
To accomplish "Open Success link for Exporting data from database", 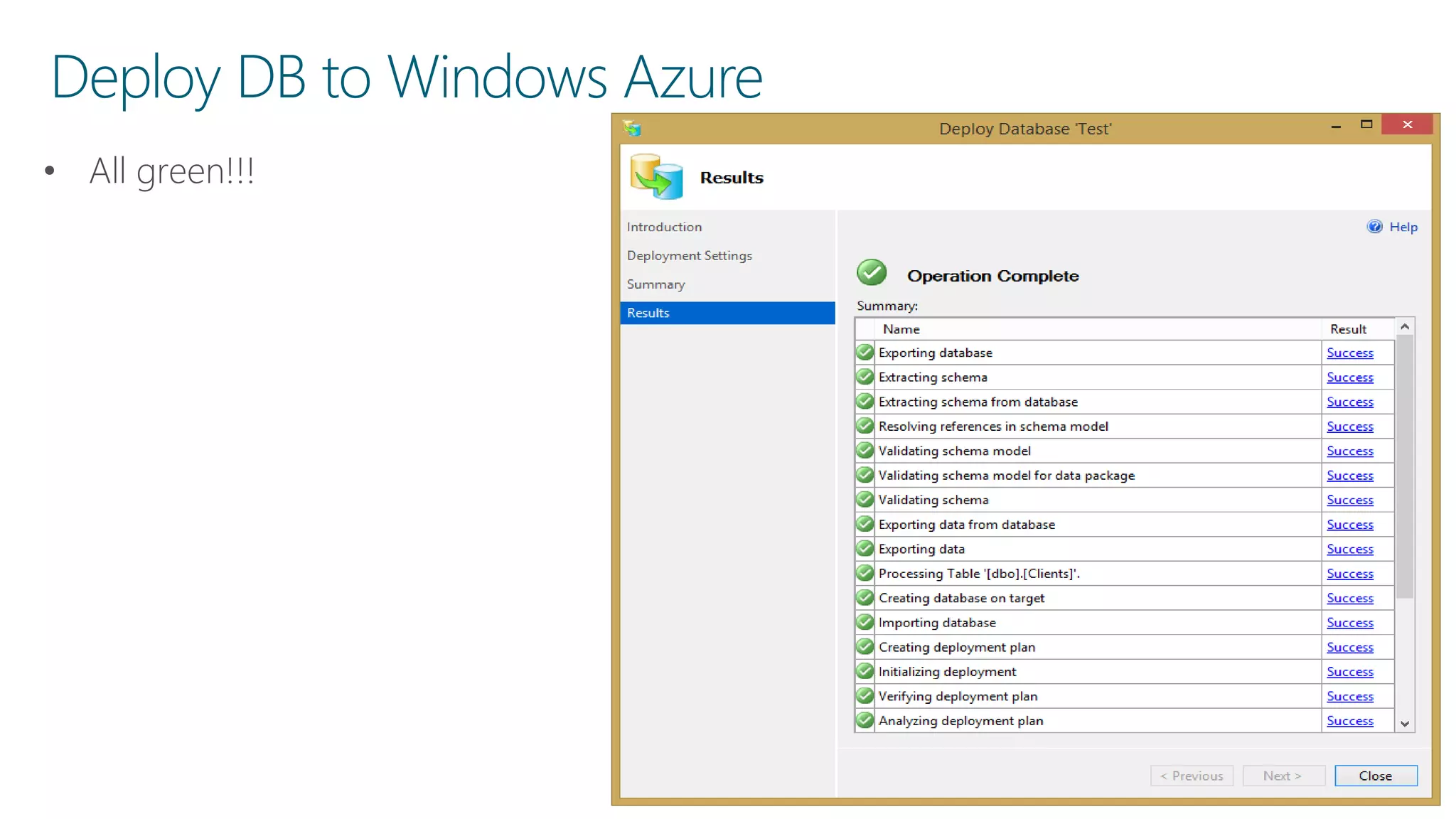I will pos(1349,525).
